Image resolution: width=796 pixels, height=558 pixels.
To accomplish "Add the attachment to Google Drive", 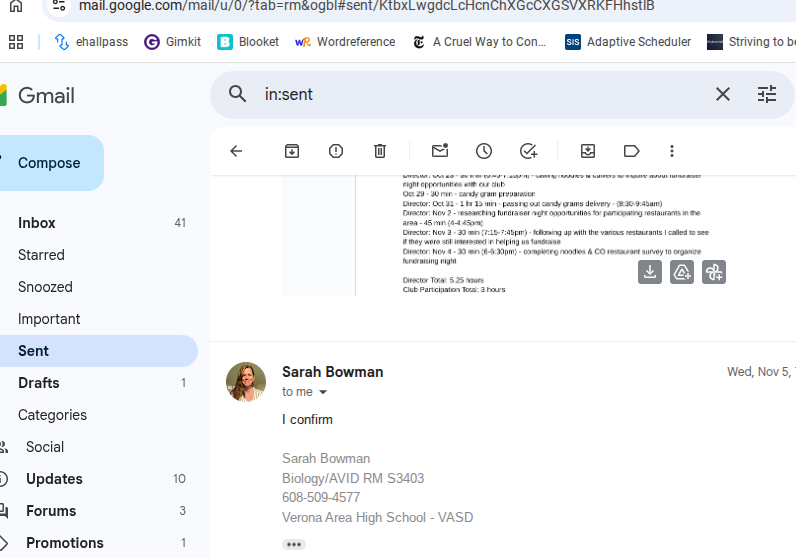I will [682, 272].
